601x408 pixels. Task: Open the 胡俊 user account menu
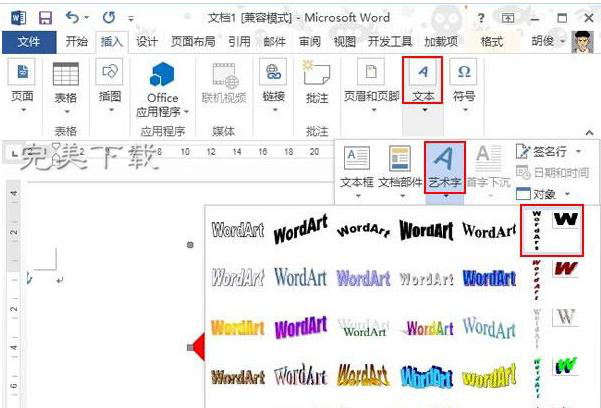point(547,41)
